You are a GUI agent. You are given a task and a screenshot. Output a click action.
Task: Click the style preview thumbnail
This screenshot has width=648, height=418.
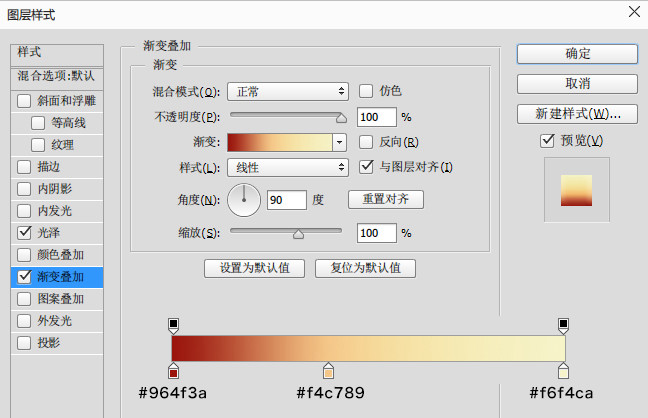[577, 190]
